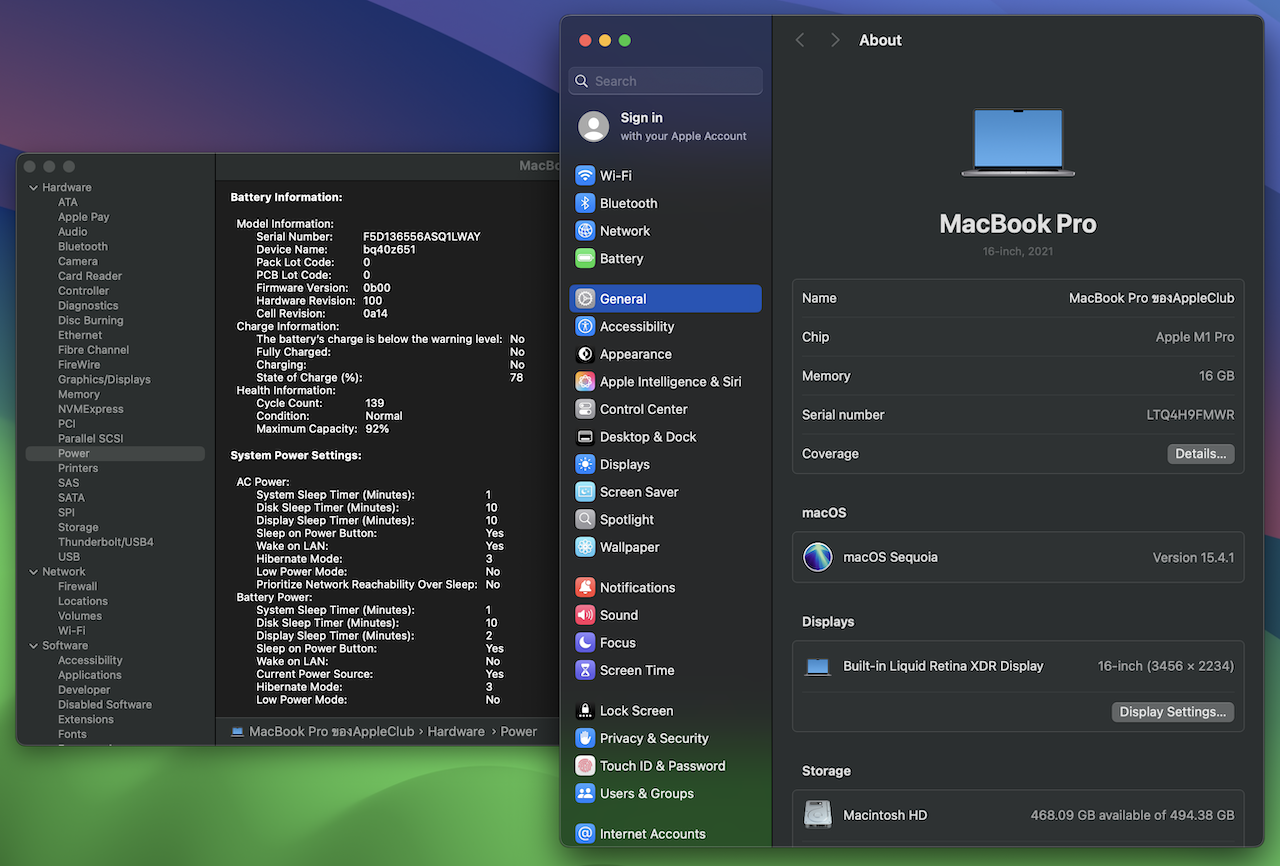Image resolution: width=1280 pixels, height=866 pixels.
Task: Open the Bluetooth icon in Settings sidebar
Action: [x=585, y=203]
